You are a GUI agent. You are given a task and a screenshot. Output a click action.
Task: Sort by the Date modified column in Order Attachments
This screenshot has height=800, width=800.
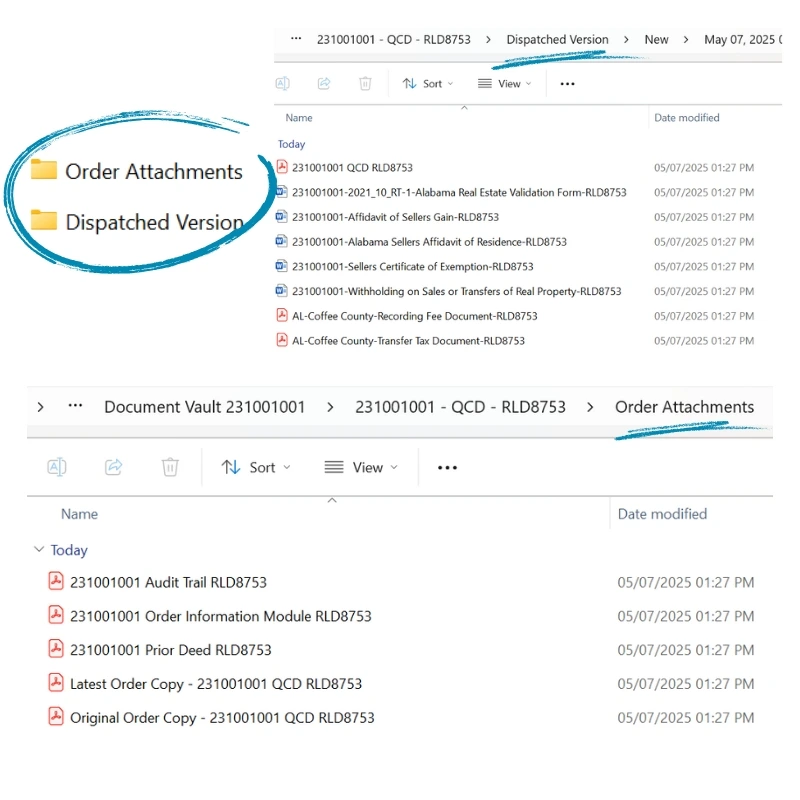pos(662,514)
